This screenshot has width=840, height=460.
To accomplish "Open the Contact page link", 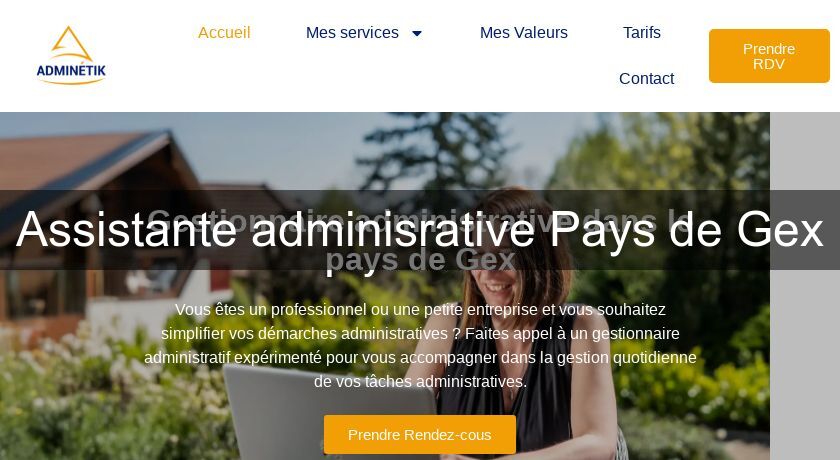I will pyautogui.click(x=646, y=79).
